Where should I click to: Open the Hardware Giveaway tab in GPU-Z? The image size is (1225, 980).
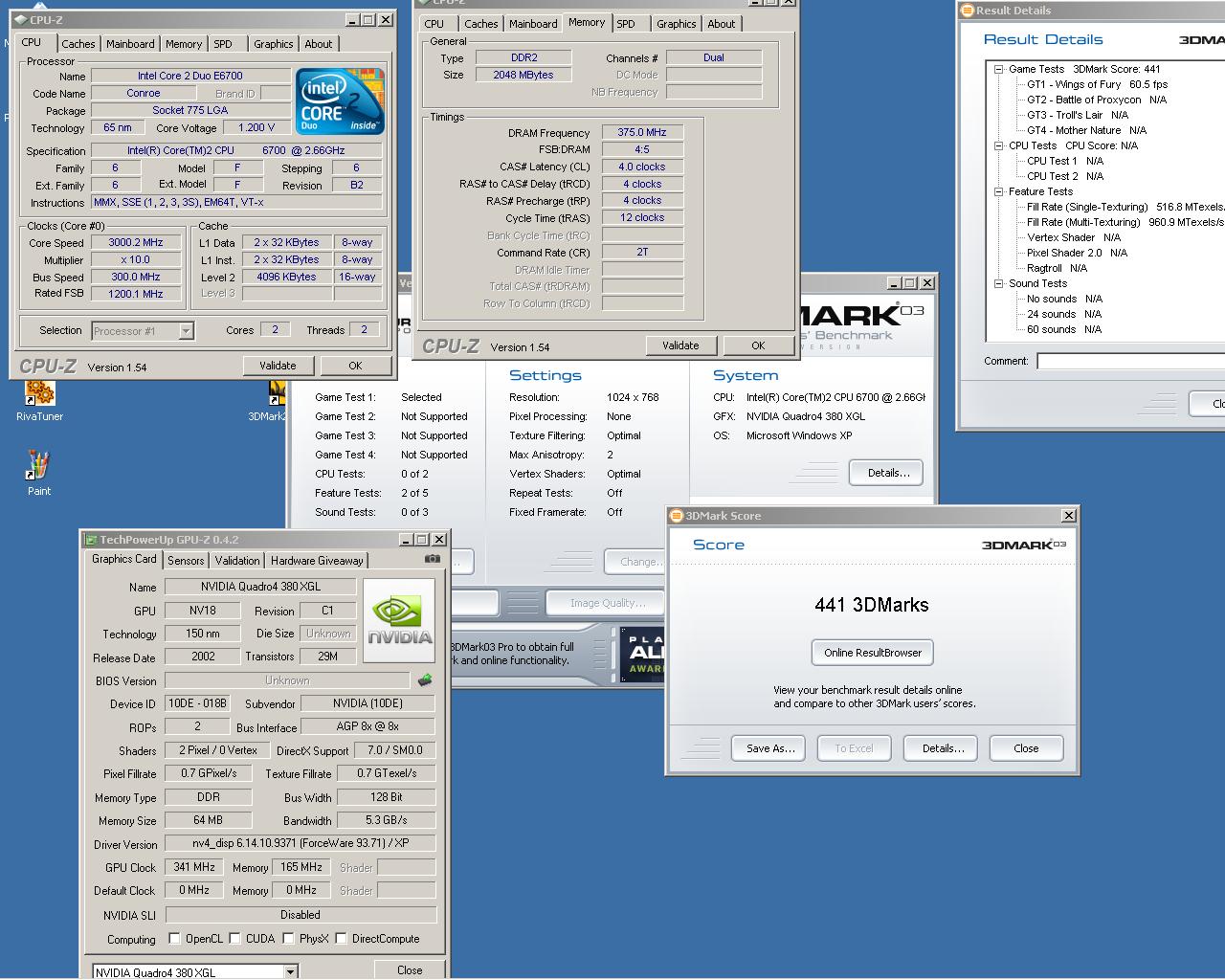[x=317, y=561]
